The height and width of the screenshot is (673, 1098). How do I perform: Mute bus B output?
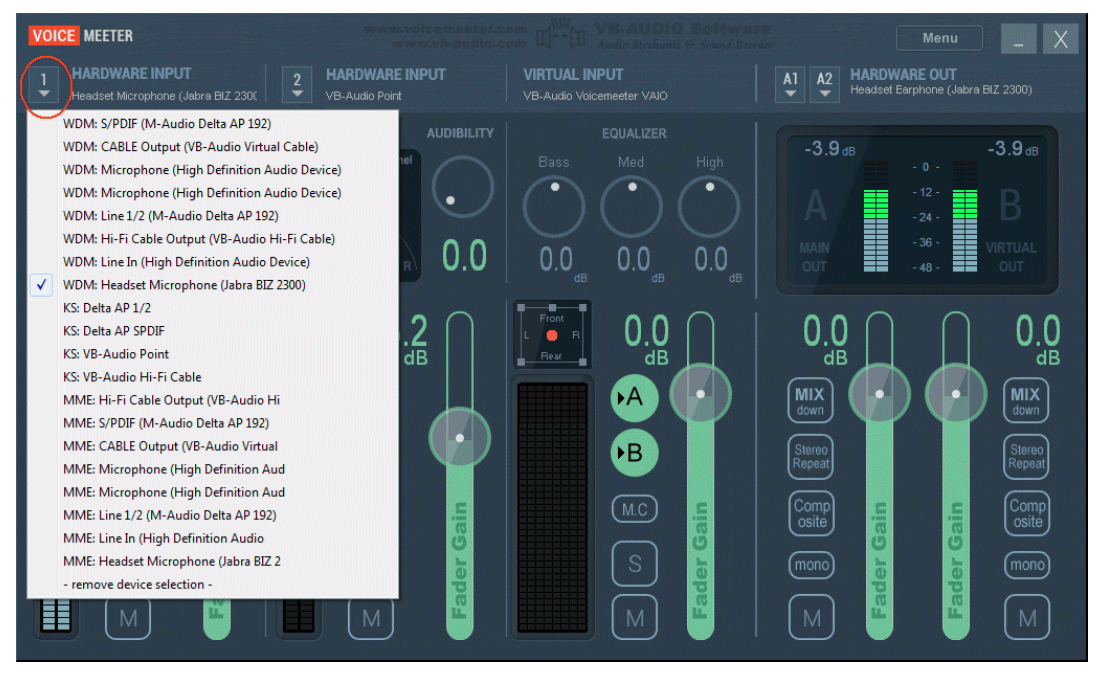coord(1027,618)
